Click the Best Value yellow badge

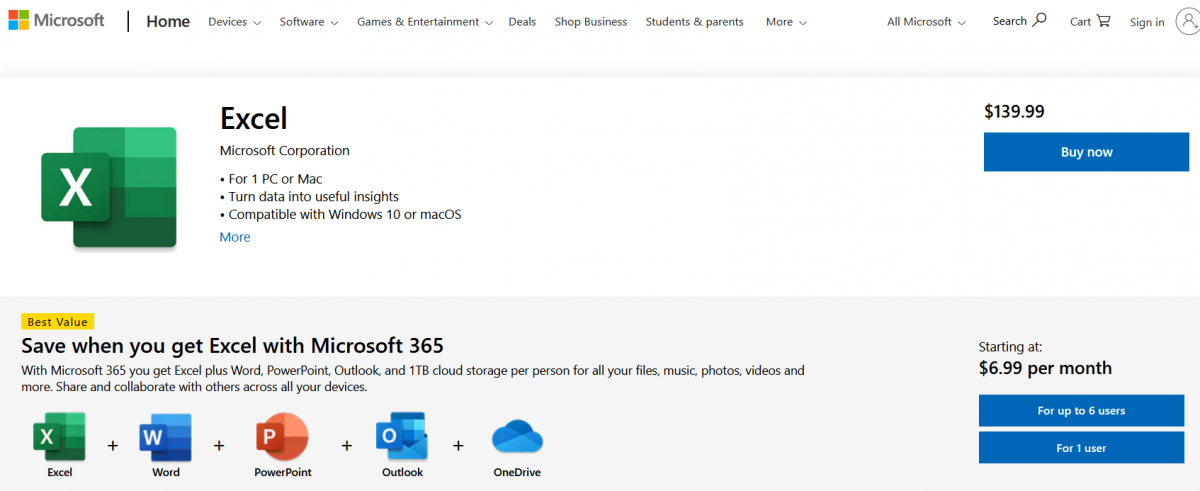tap(58, 322)
